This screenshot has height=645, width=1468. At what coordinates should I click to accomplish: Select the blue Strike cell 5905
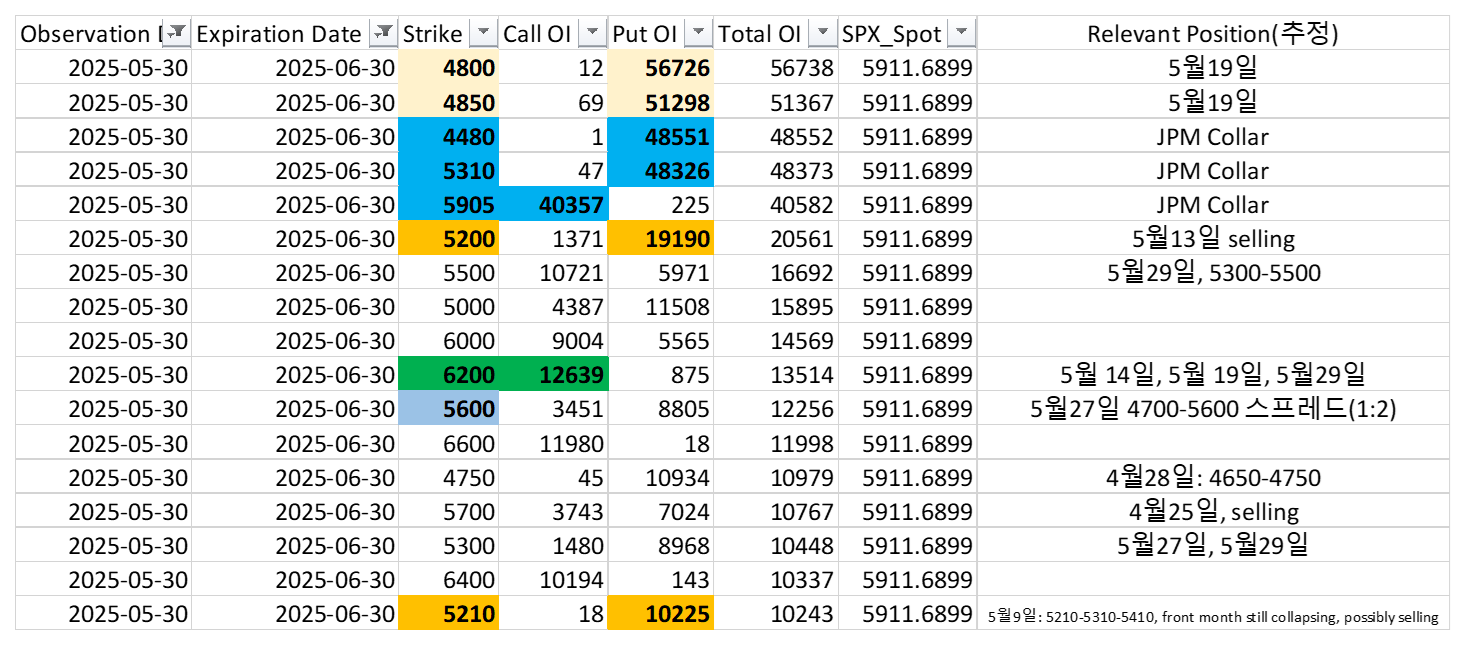click(449, 204)
